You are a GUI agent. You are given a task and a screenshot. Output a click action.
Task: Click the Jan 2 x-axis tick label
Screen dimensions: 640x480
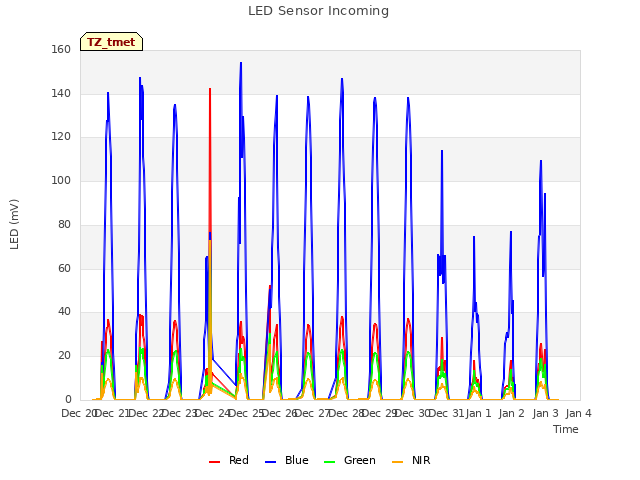coord(512,413)
